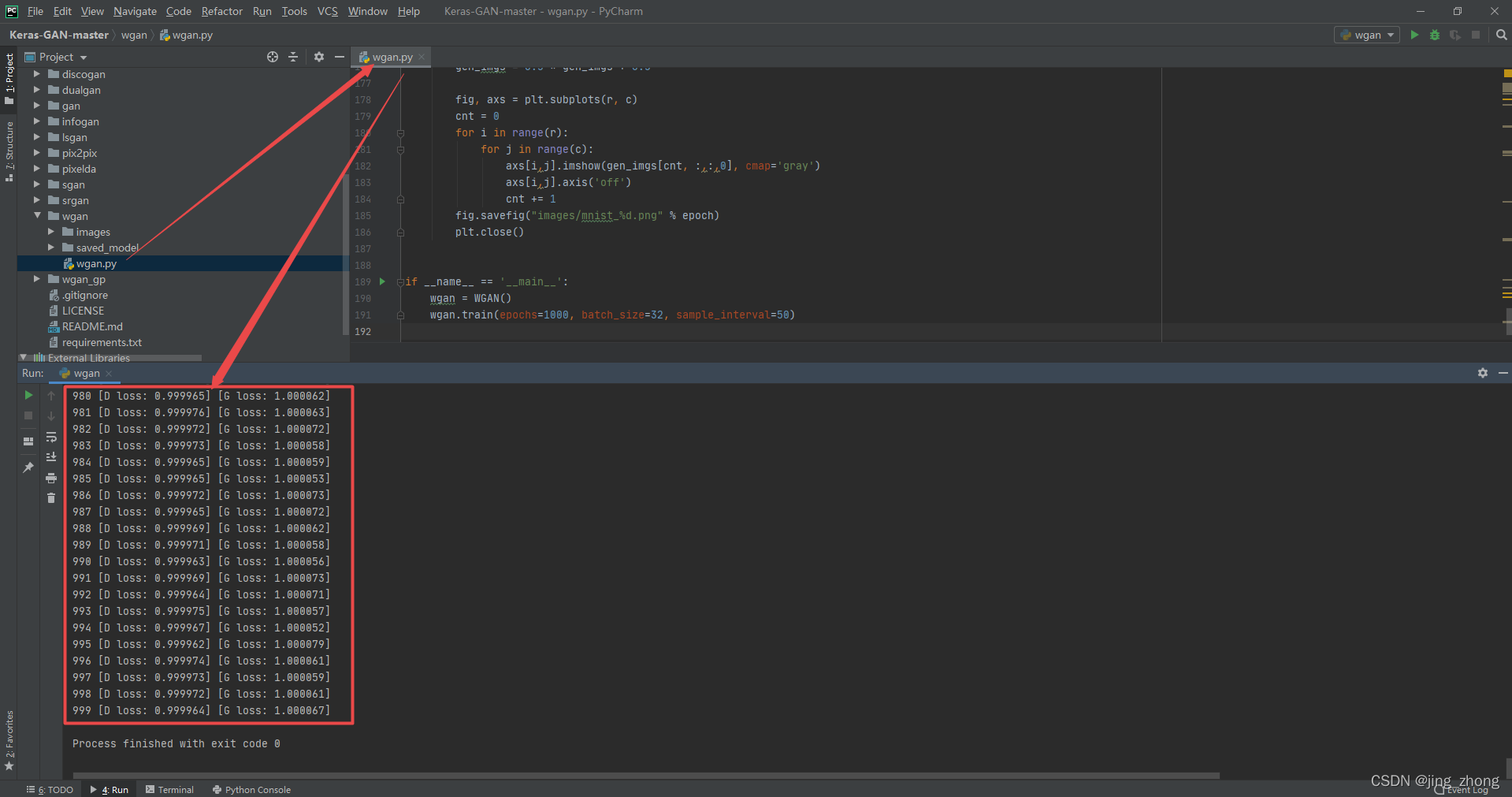Select README.md in project tree
The image size is (1512, 797).
pyautogui.click(x=92, y=326)
